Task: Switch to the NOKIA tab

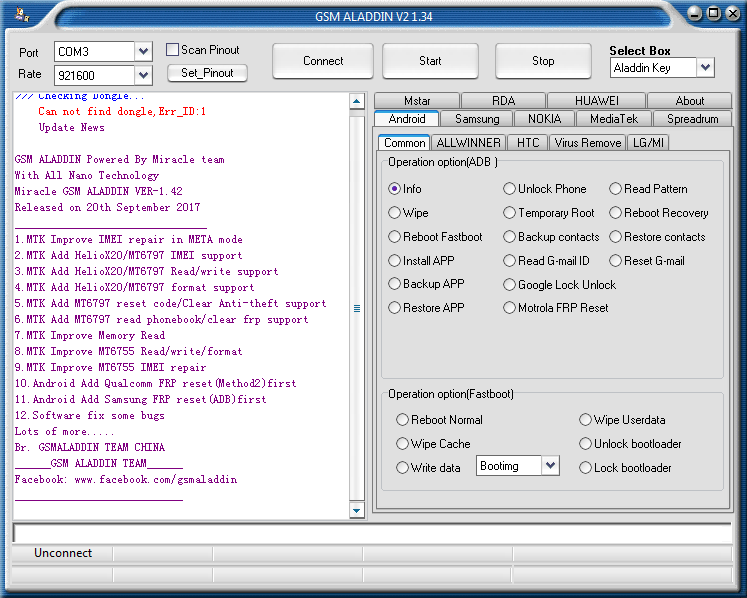Action: (545, 119)
